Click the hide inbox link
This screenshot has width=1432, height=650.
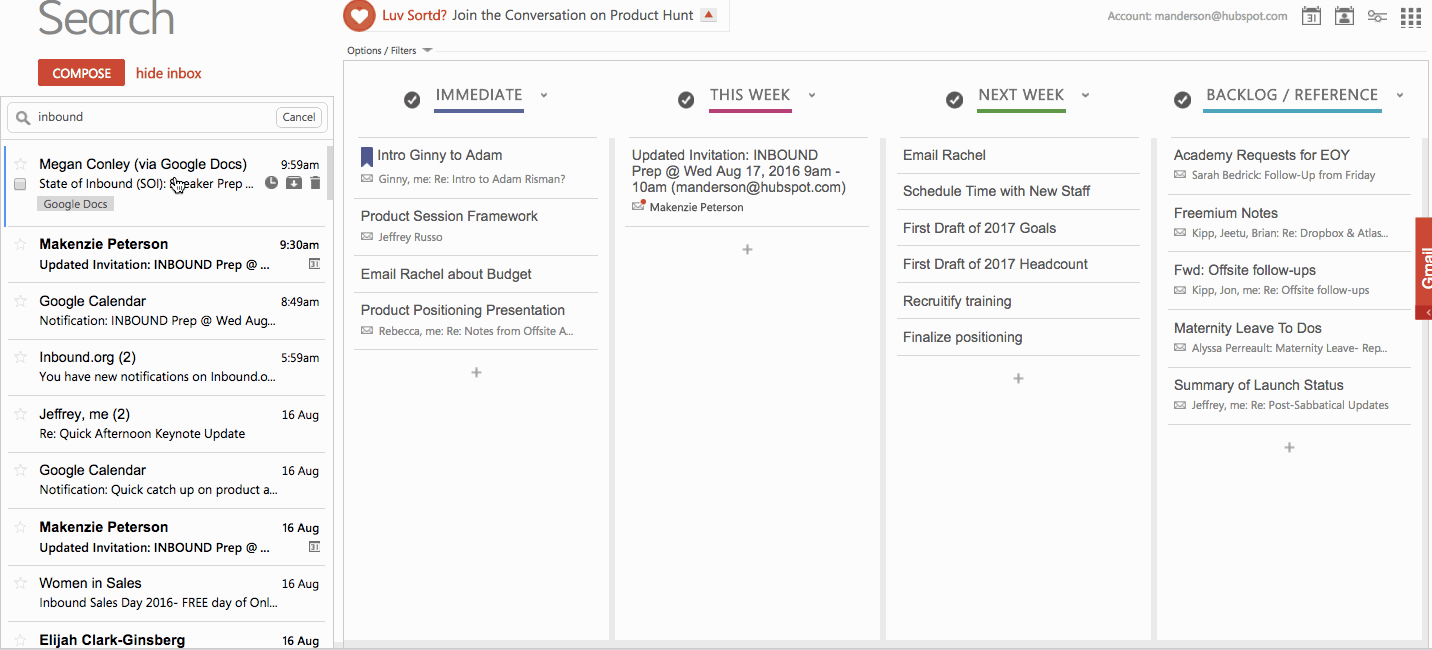168,72
